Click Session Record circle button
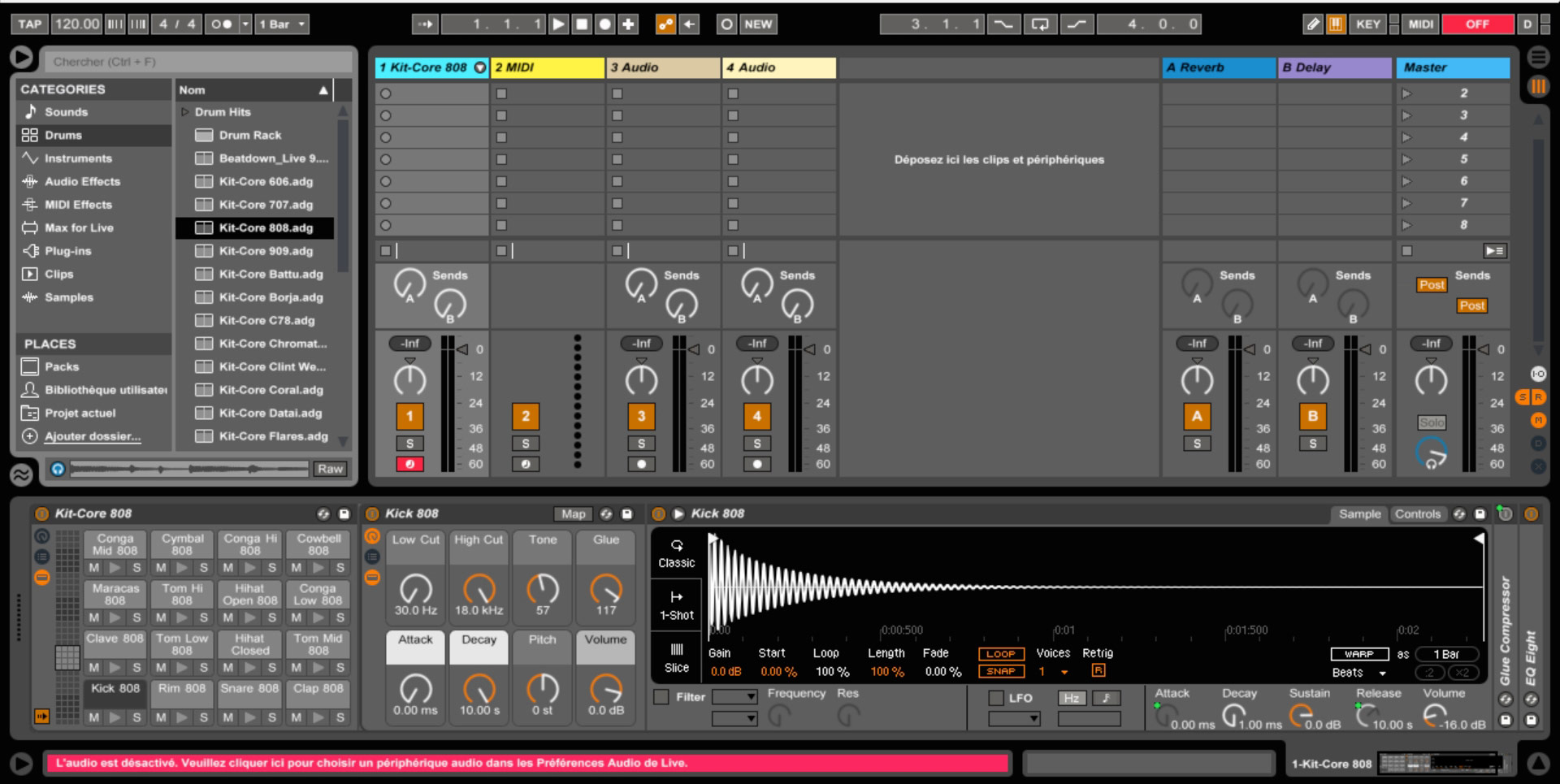The width and height of the screenshot is (1560, 784). [726, 24]
